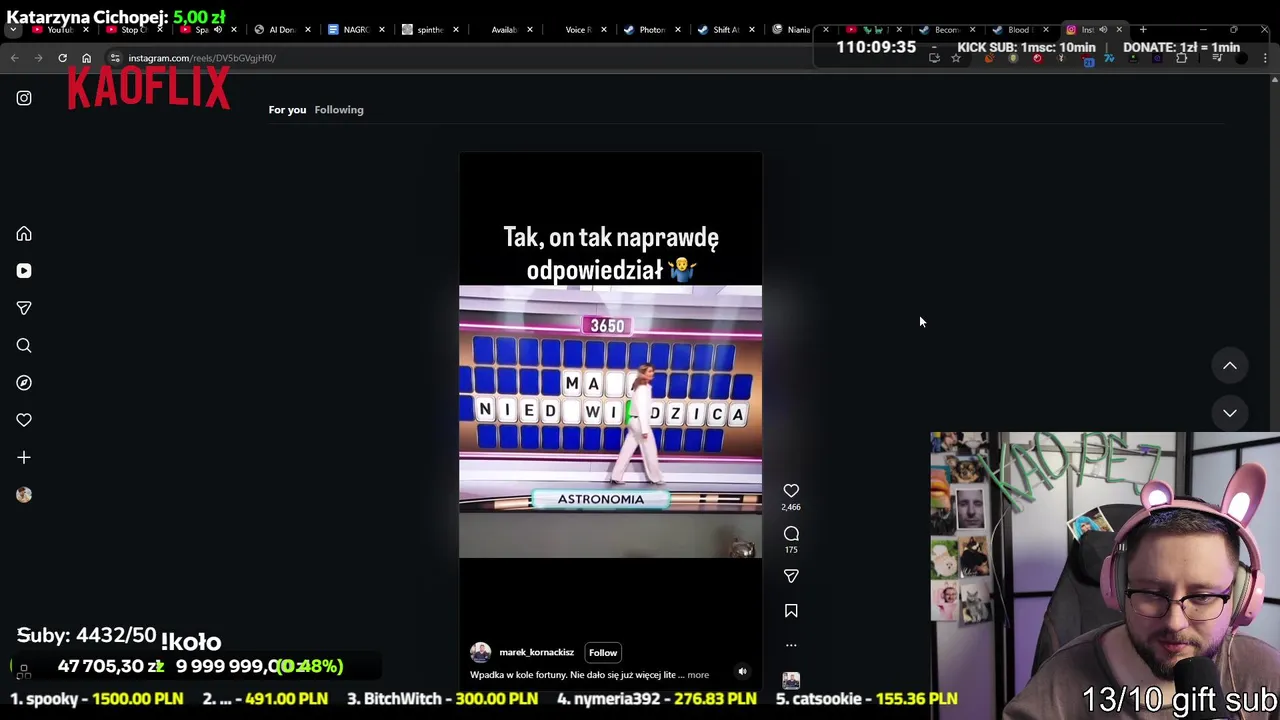Open a new browser tab with plus
The width and height of the screenshot is (1280, 720).
point(1143,30)
